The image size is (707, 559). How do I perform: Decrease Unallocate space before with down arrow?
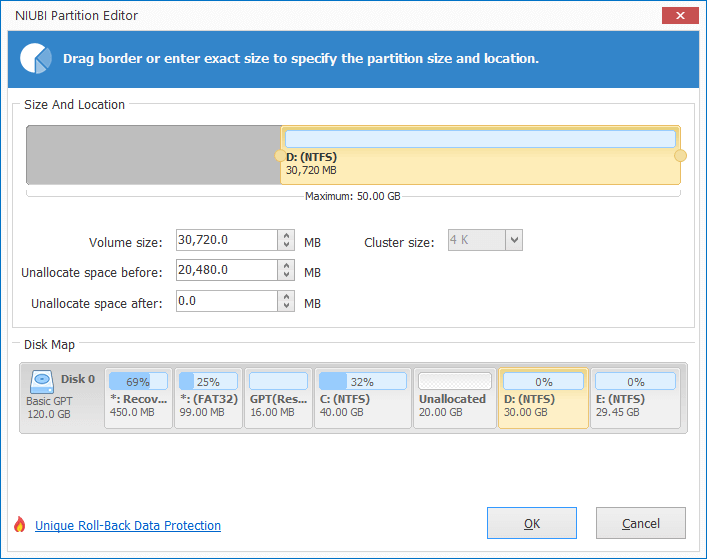pos(286,275)
